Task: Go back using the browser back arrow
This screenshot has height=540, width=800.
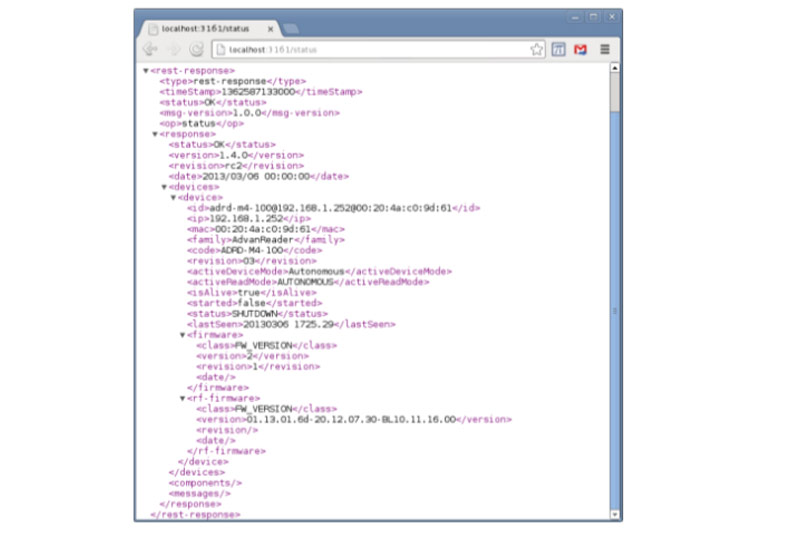Action: coord(150,50)
